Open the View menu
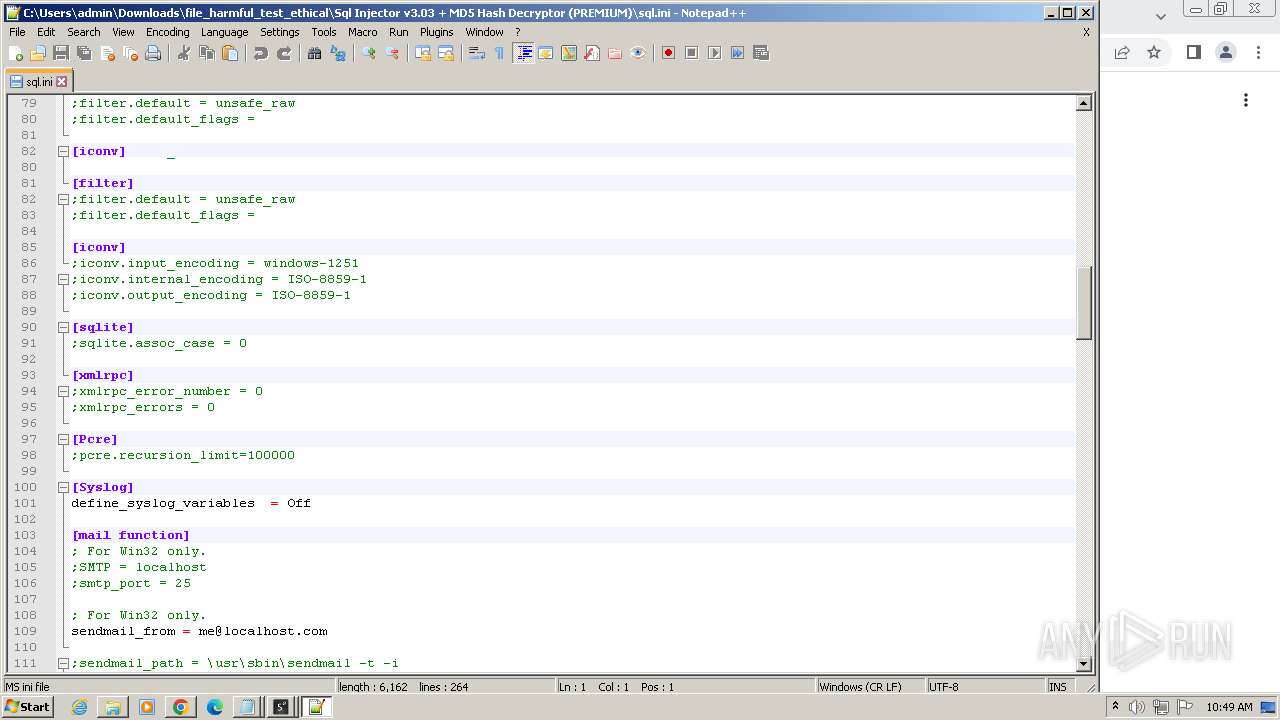Screen dimensions: 1280x720 tap(123, 32)
